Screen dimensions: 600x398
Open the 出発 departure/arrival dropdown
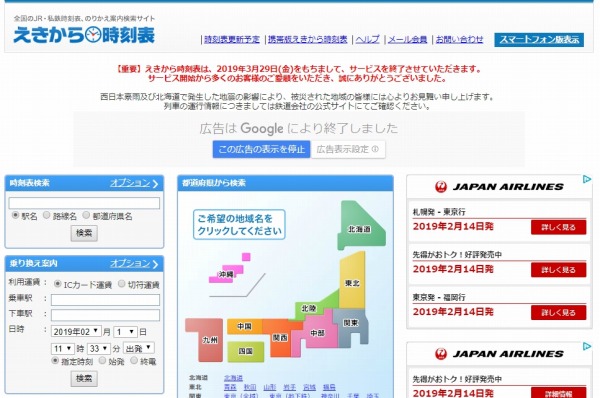(x=139, y=348)
